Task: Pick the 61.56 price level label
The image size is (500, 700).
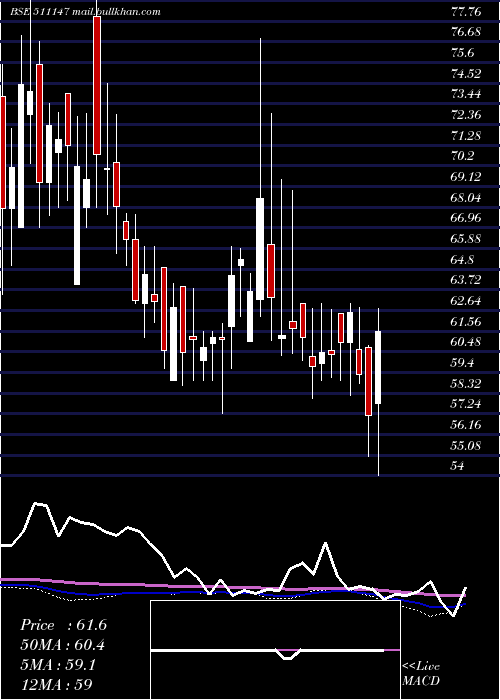Action: pyautogui.click(x=466, y=321)
